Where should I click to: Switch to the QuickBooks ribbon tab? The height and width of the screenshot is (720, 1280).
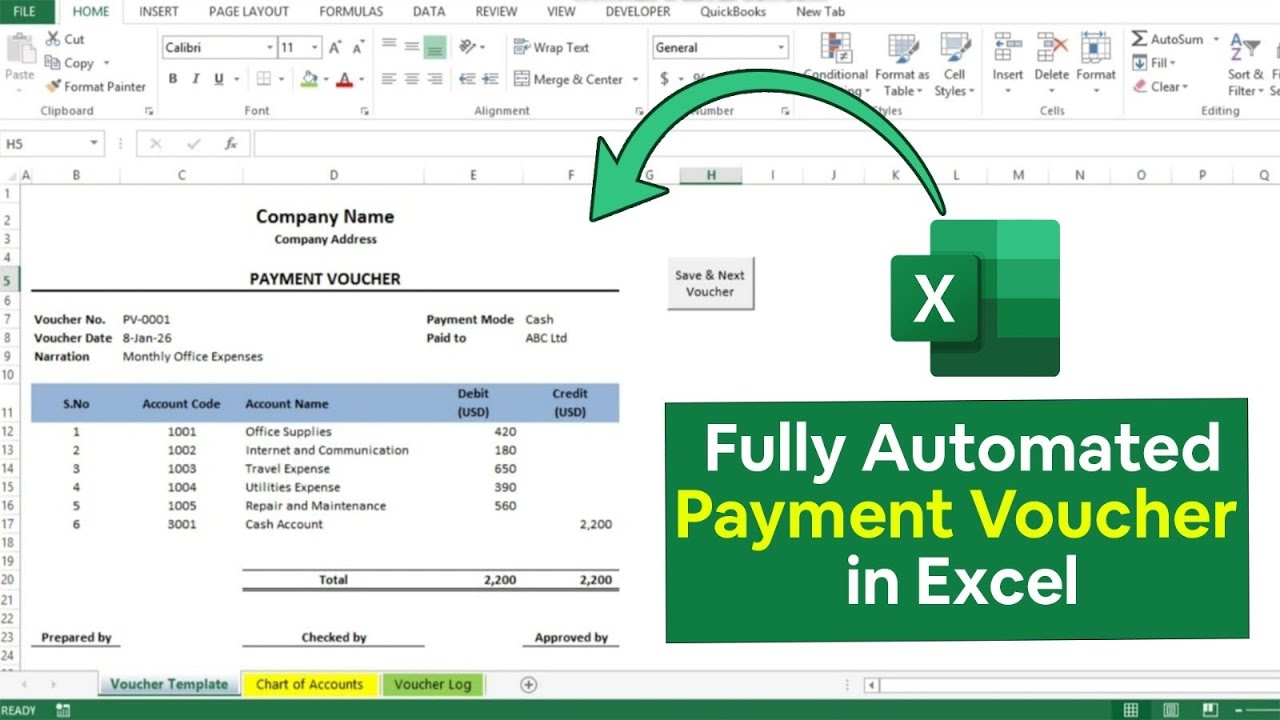733,11
